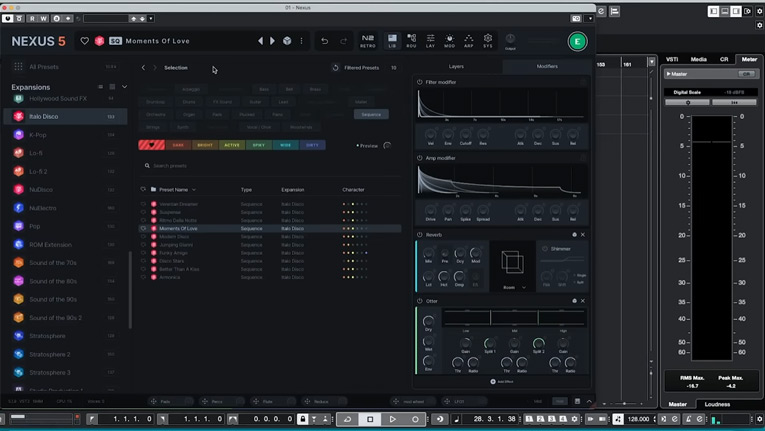This screenshot has height=431, width=765.
Task: Toggle Filter modifier power button
Action: coord(420,82)
